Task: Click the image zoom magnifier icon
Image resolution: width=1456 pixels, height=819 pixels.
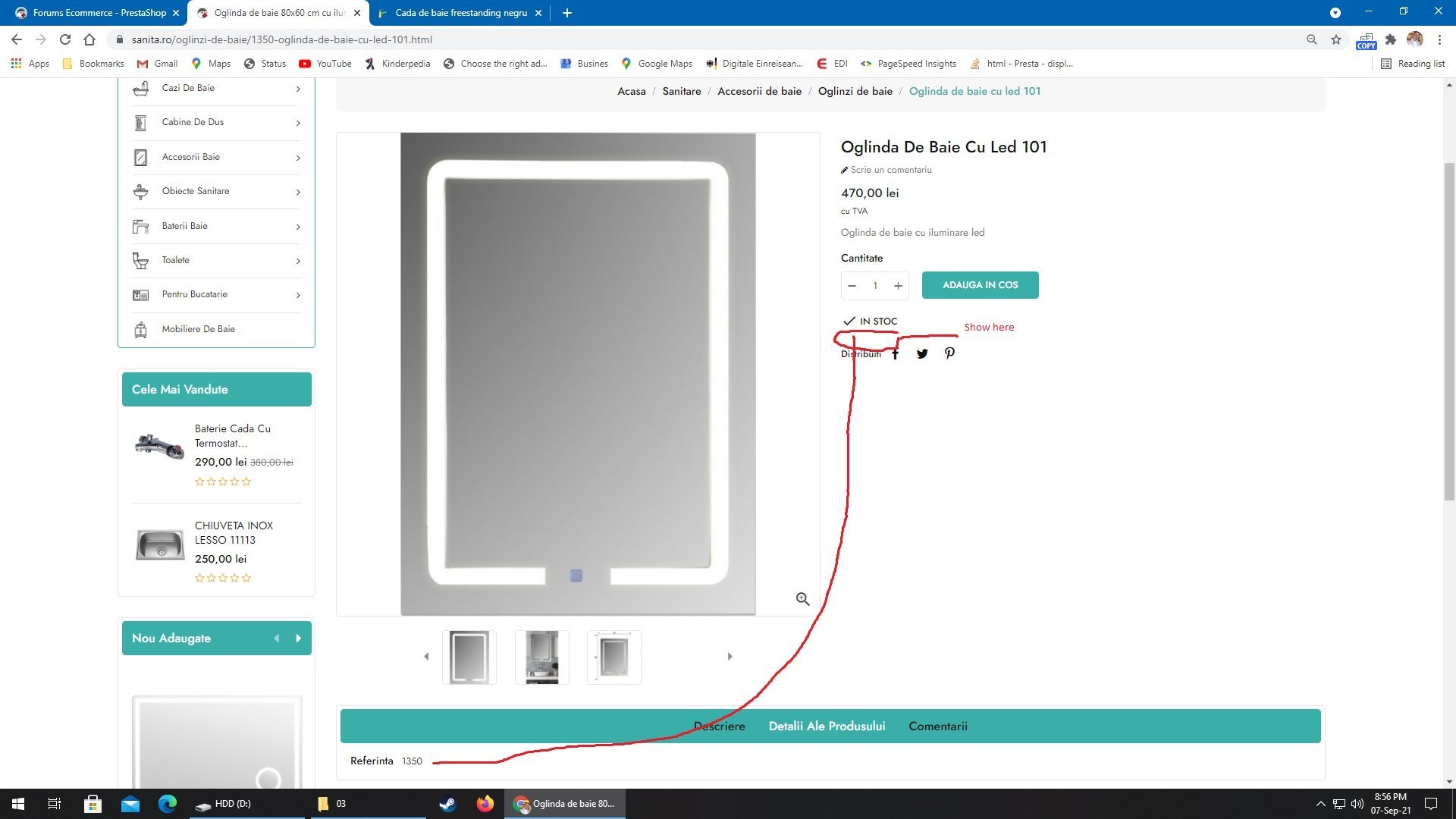Action: 802,599
